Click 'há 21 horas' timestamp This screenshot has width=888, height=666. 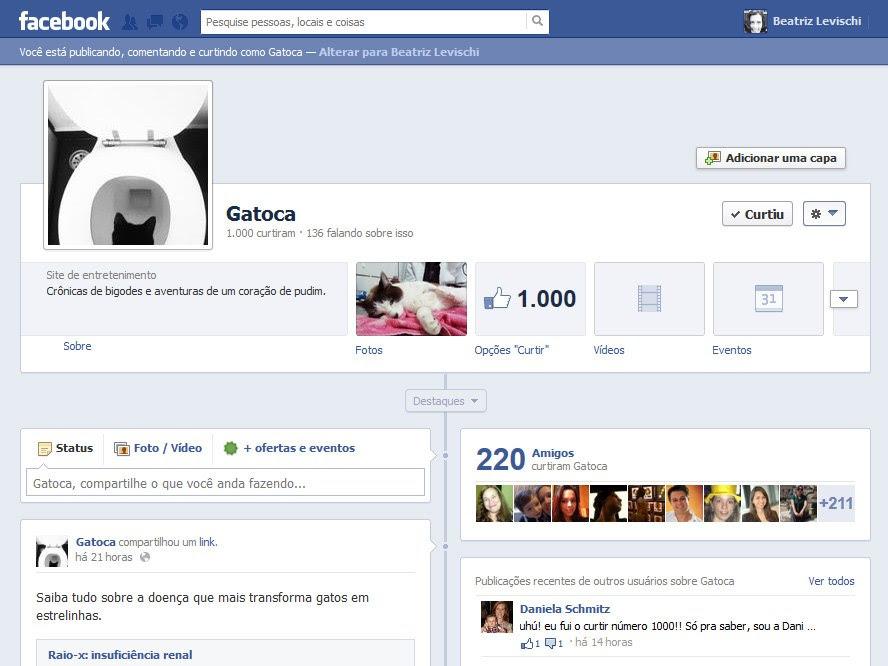(x=104, y=557)
